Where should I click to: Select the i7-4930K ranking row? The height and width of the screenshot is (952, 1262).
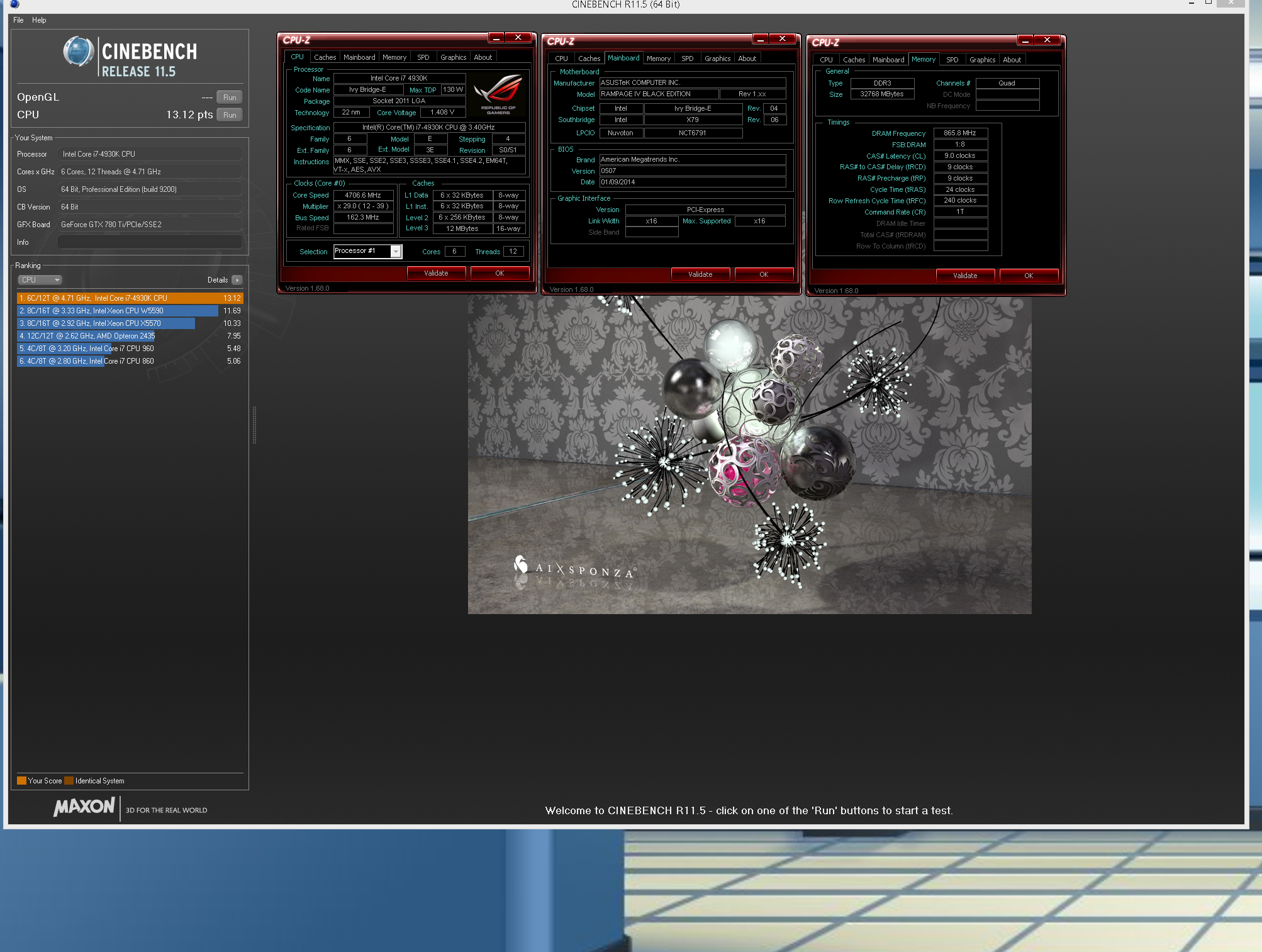tap(130, 298)
